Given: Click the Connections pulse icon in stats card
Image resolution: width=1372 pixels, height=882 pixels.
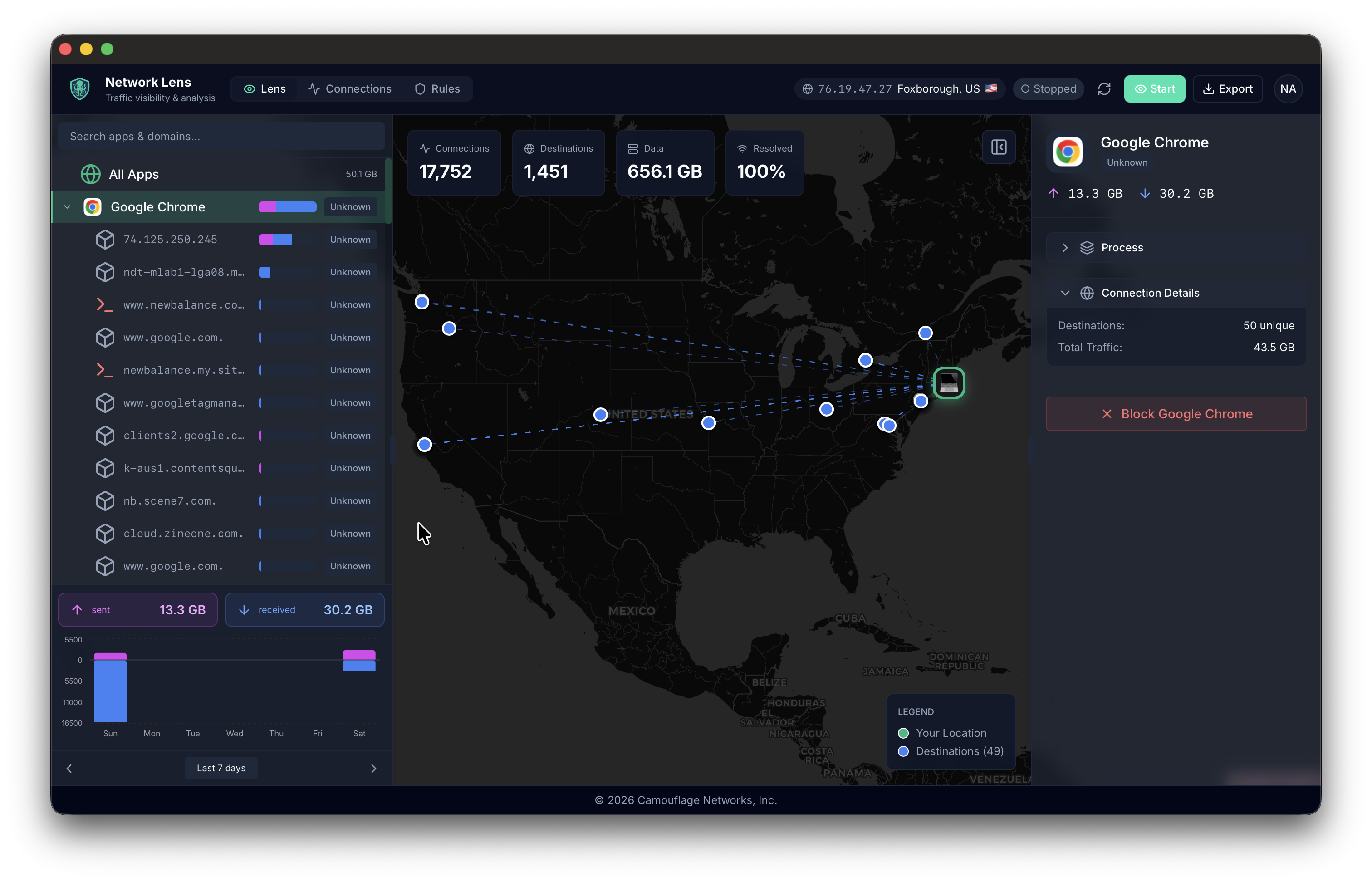Looking at the screenshot, I should tap(424, 148).
